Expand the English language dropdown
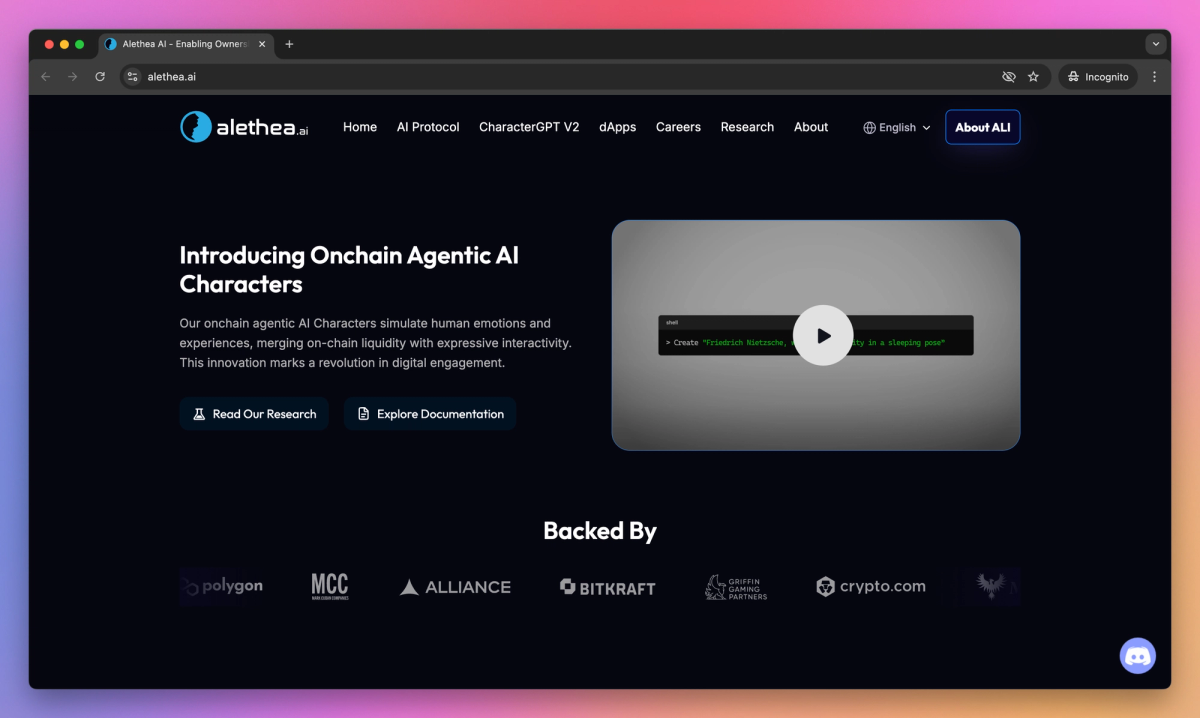The height and width of the screenshot is (718, 1200). point(897,128)
